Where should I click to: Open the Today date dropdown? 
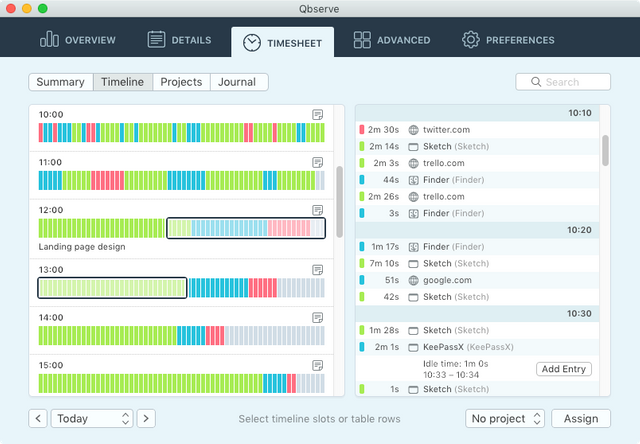[92, 419]
